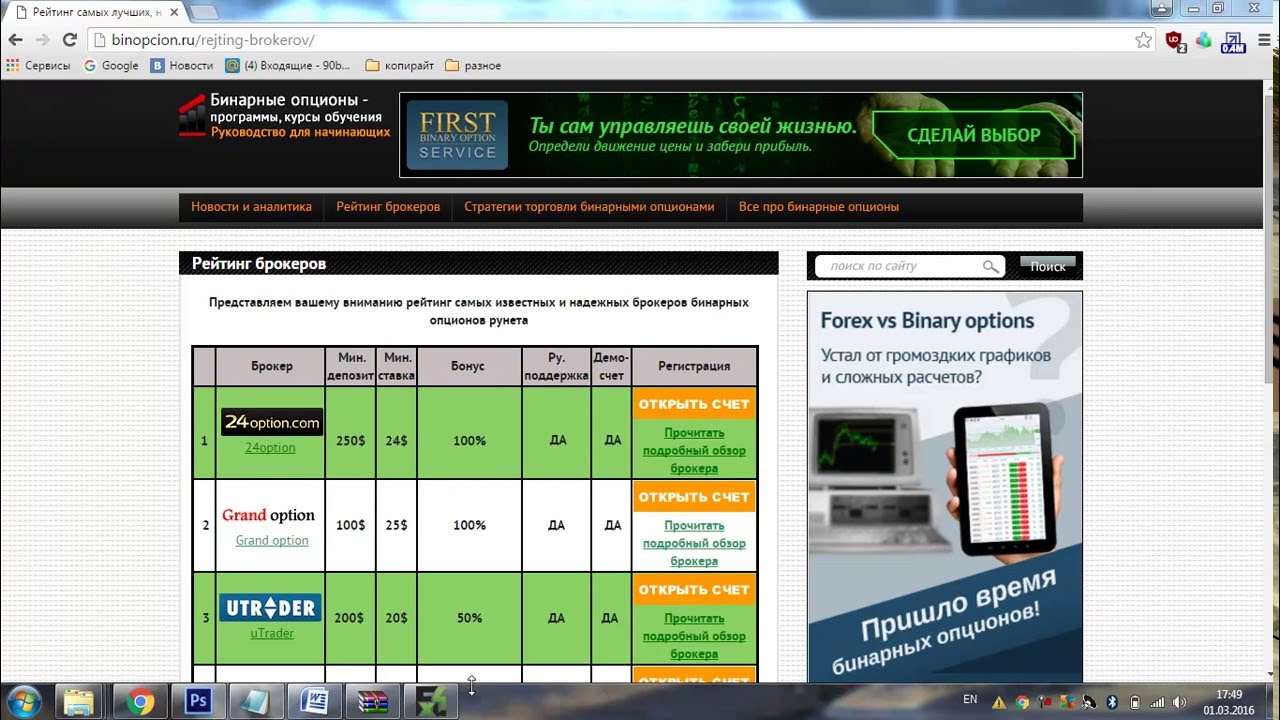The image size is (1280, 720).
Task: Open the network signal tray icon
Action: click(1157, 702)
